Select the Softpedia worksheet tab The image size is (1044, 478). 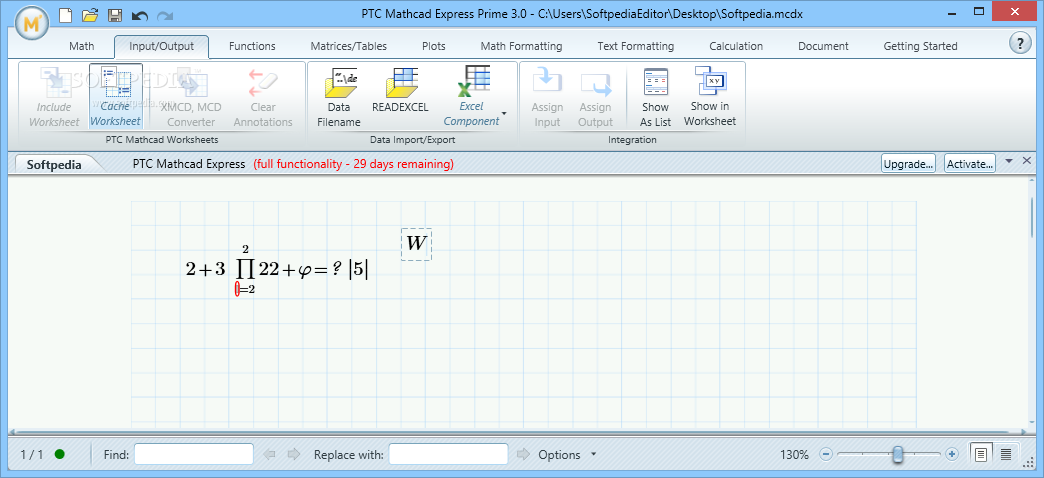coord(54,164)
